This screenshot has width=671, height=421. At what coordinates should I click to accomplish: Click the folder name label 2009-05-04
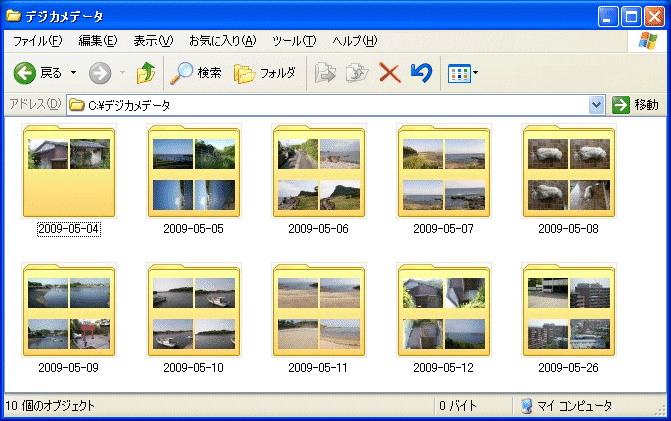coord(69,229)
